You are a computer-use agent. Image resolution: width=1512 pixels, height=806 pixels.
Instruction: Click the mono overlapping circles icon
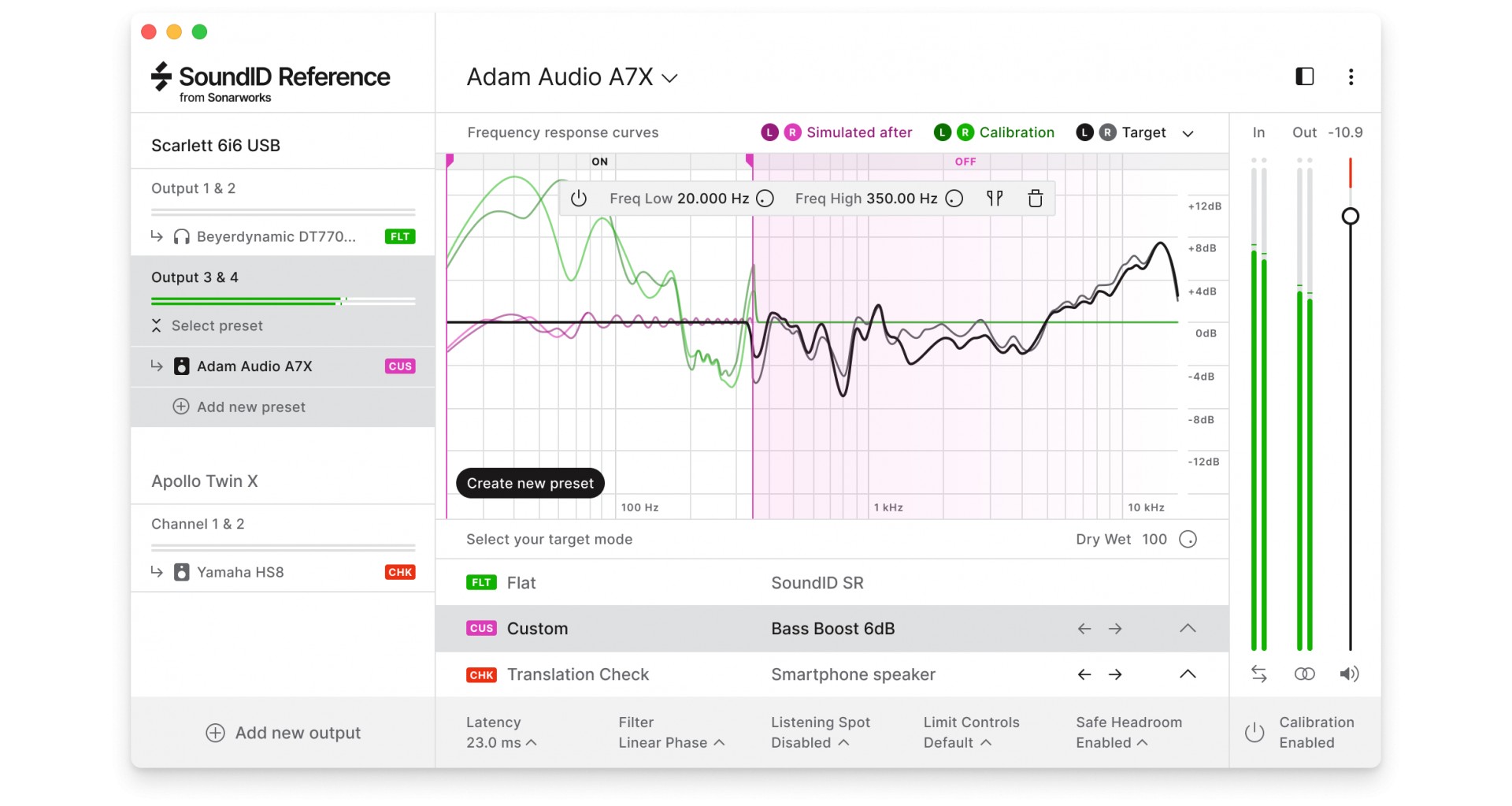pyautogui.click(x=1304, y=674)
